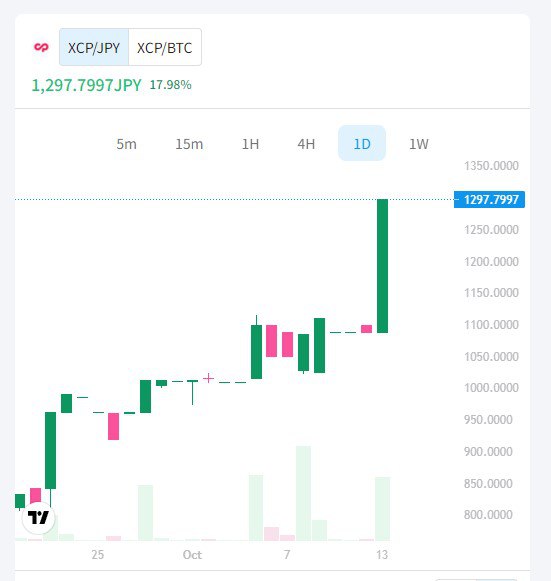This screenshot has width=551, height=581.
Task: Click the tallest green volume bar
Action: click(x=303, y=493)
